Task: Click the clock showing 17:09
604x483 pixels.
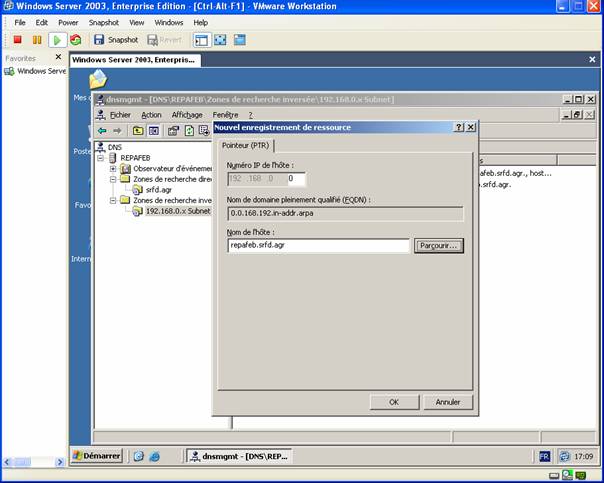Action: tap(584, 456)
